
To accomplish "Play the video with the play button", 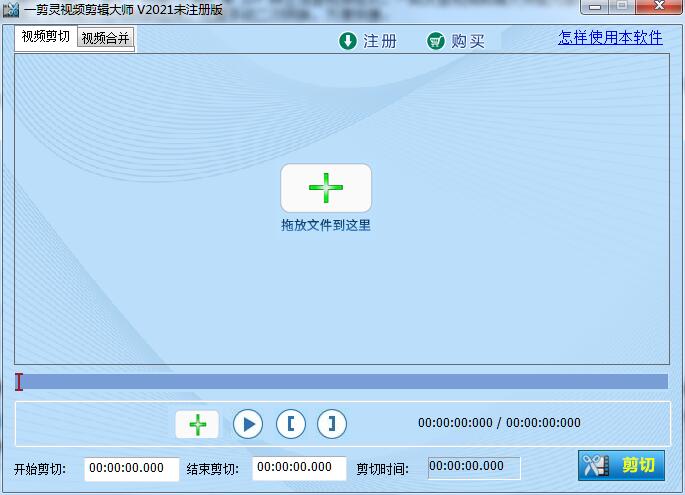I will point(248,424).
